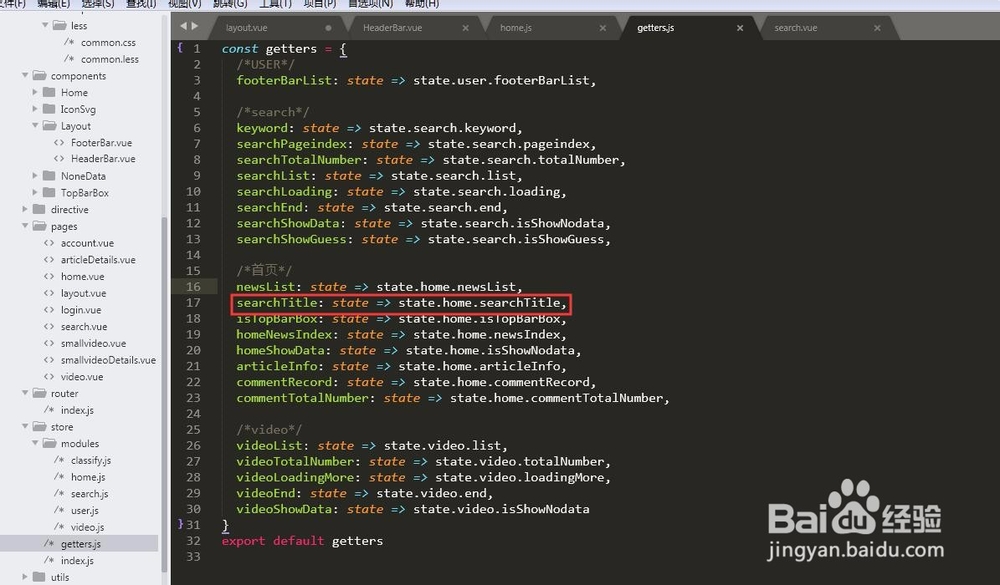Collapse the Layout folder arrow
Screen dimensions: 1000x585
tap(35, 126)
